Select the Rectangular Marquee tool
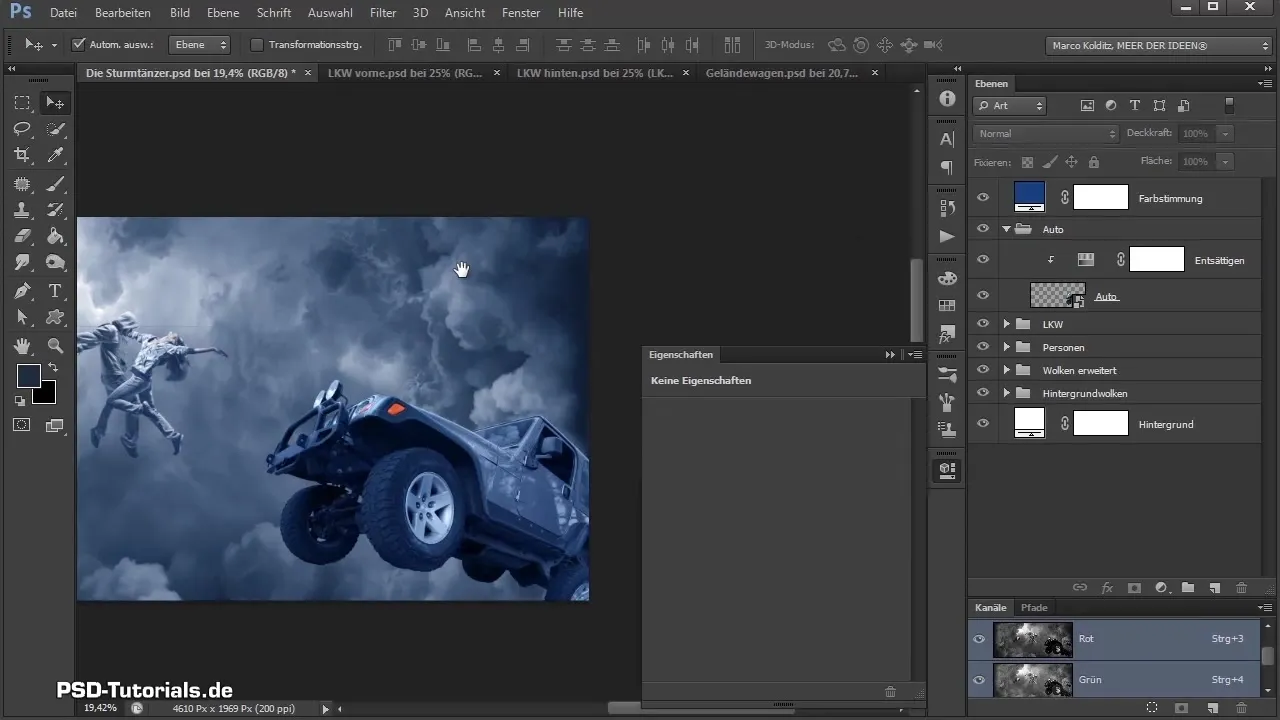The height and width of the screenshot is (720, 1280). pos(22,103)
